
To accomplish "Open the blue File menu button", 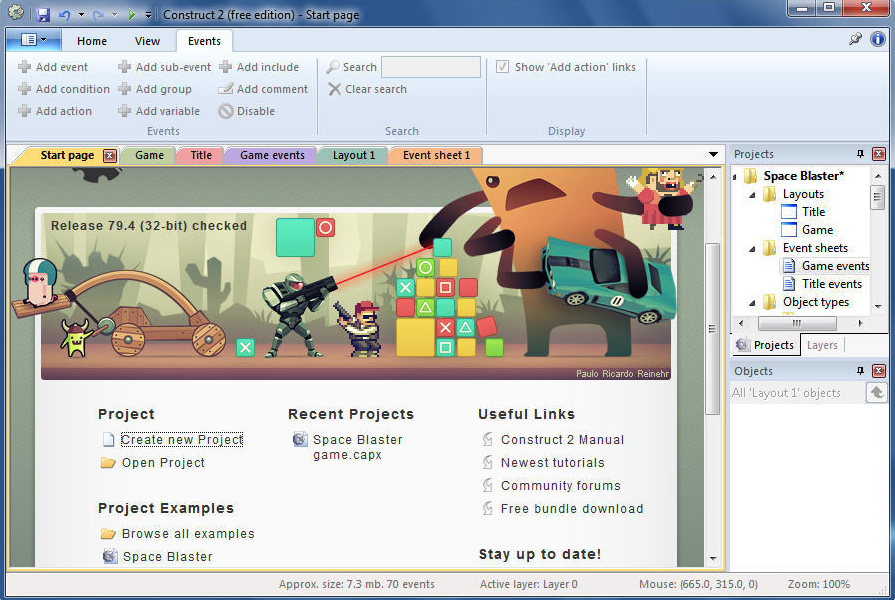I will [x=34, y=39].
